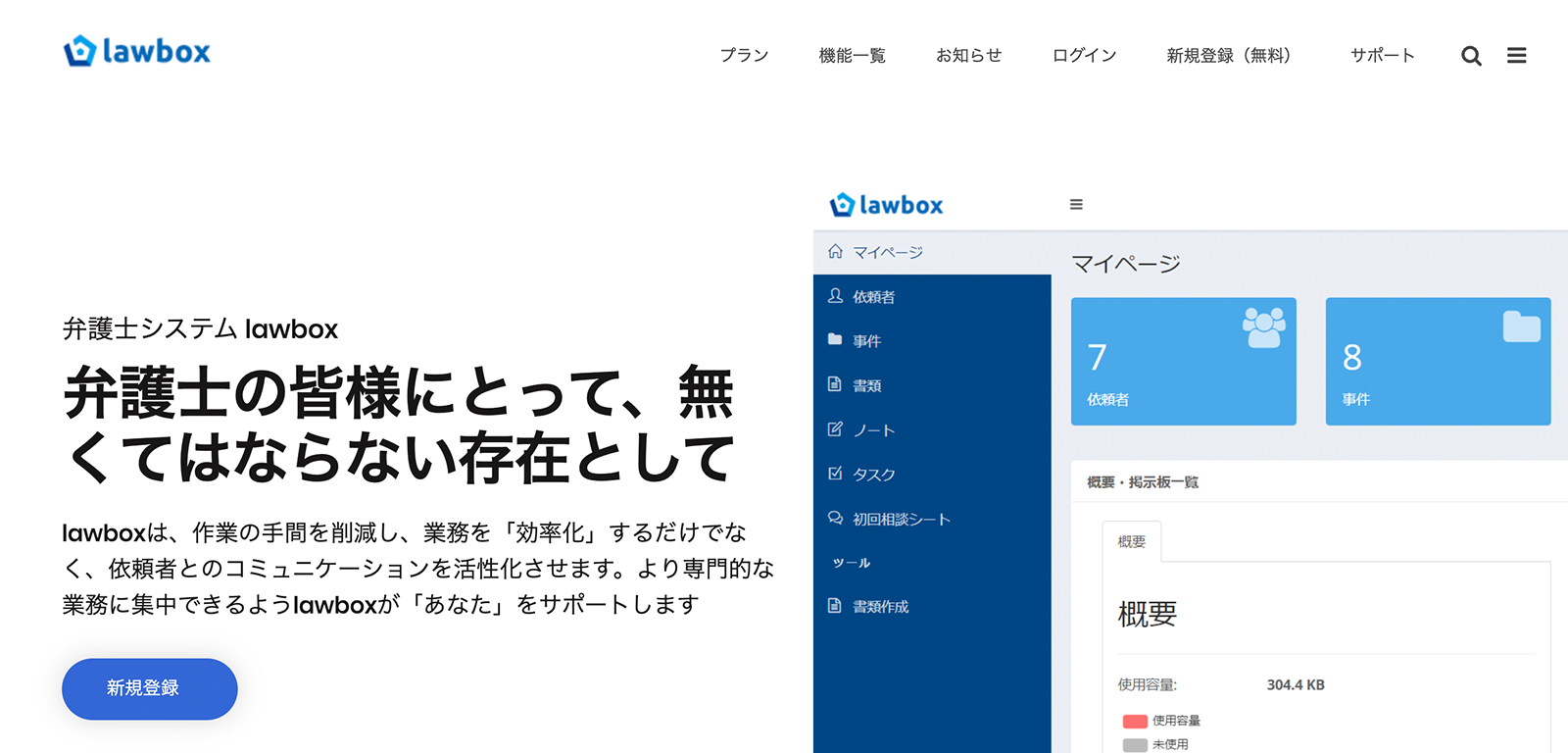Click the 7 依頼者 summary card
The image size is (1568, 753).
pyautogui.click(x=1184, y=362)
